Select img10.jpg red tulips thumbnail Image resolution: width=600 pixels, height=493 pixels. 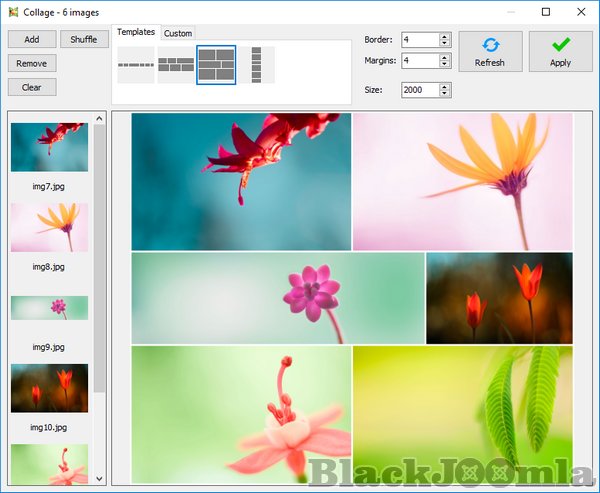[49, 388]
